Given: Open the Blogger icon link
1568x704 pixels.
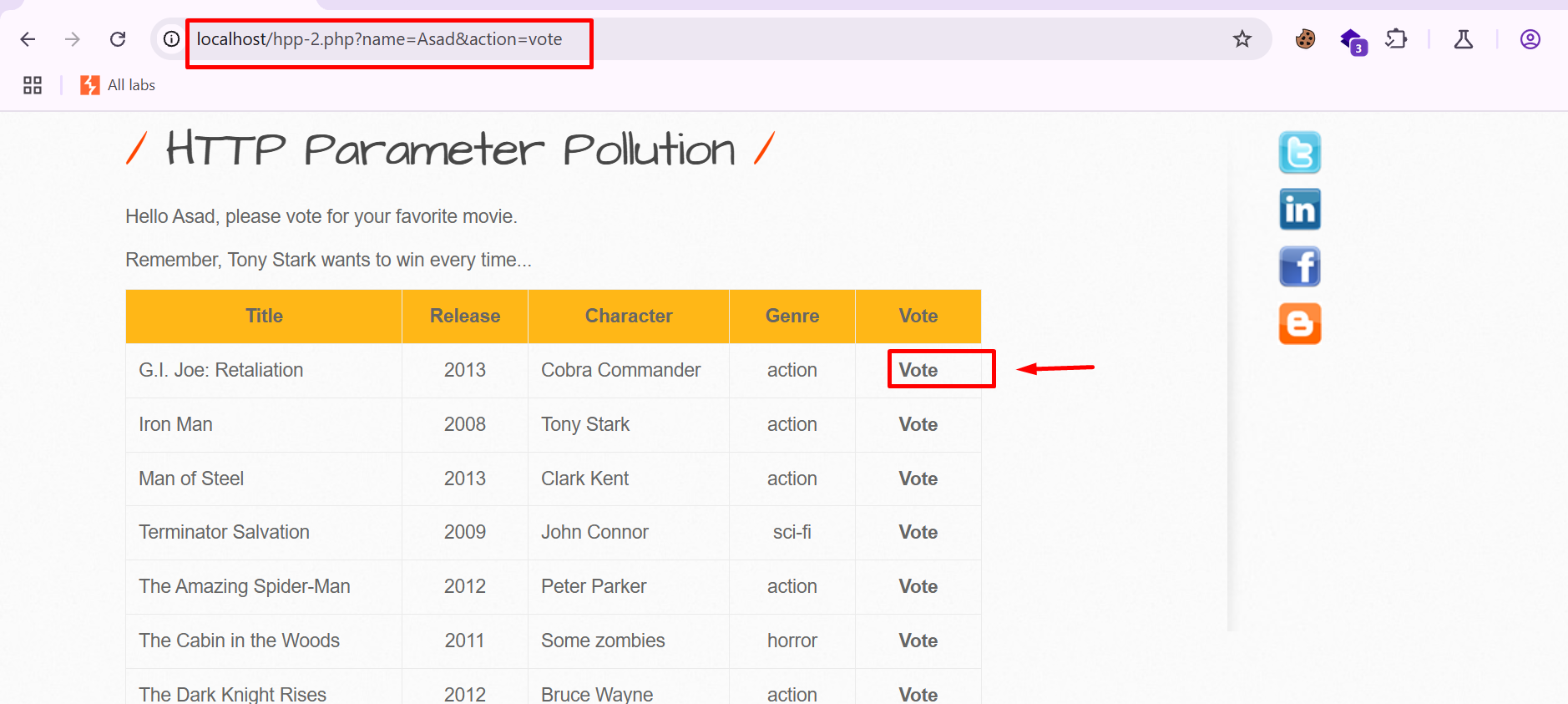Looking at the screenshot, I should pyautogui.click(x=1299, y=324).
